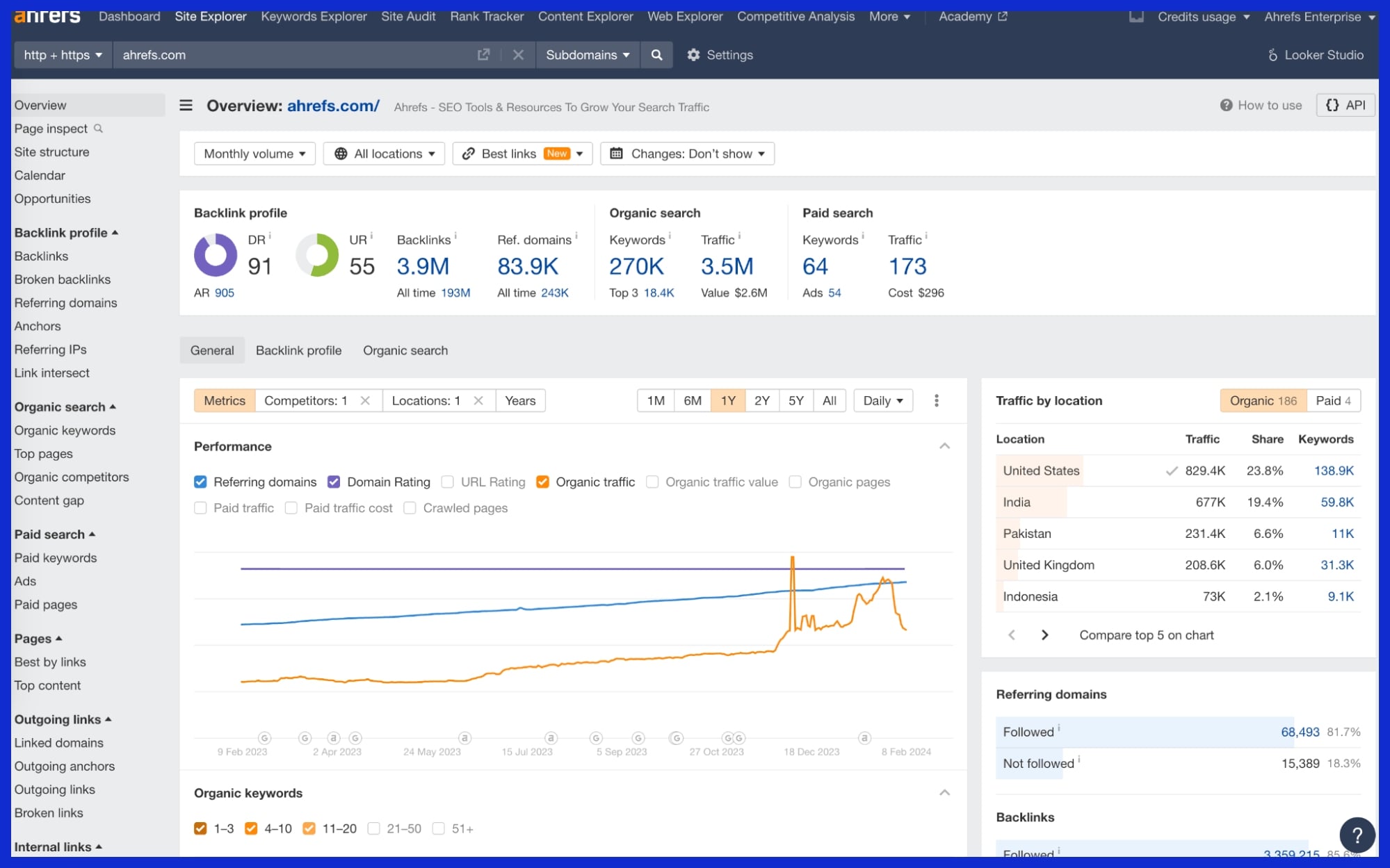Click the Page inspect search icon
This screenshot has height=868, width=1390.
click(98, 128)
